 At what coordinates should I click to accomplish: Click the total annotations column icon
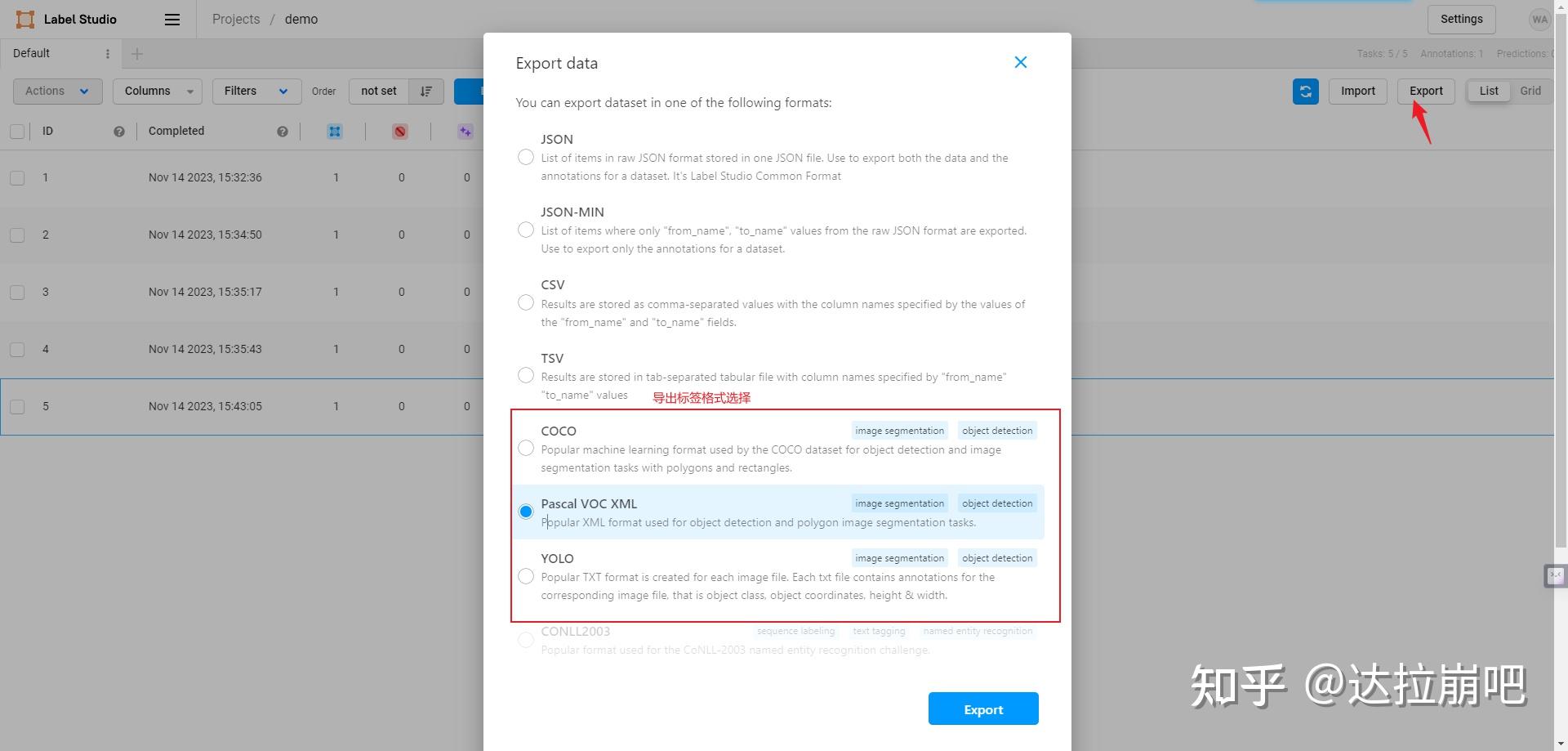coord(335,132)
